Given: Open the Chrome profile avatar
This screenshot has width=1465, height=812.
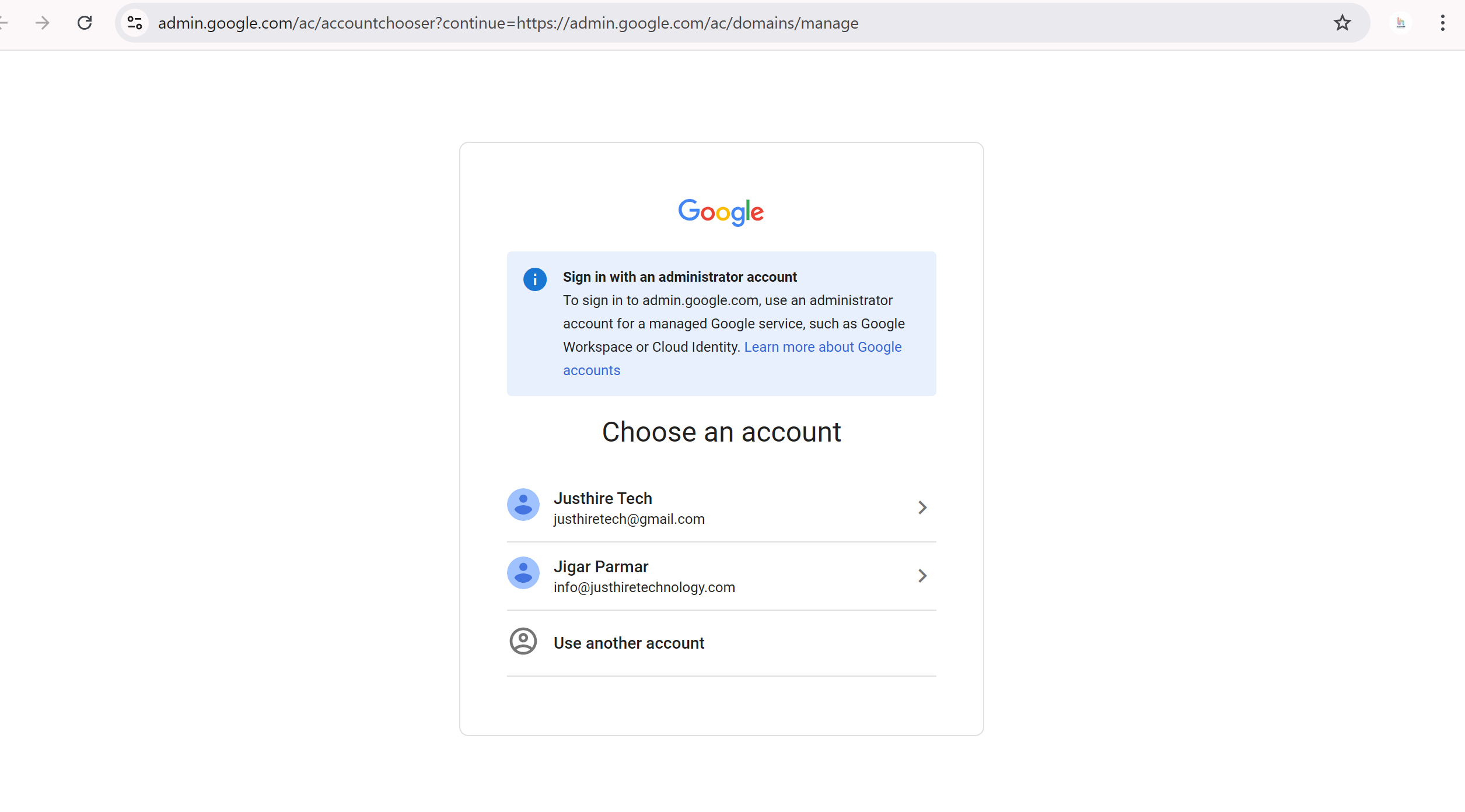Looking at the screenshot, I should 1400,23.
